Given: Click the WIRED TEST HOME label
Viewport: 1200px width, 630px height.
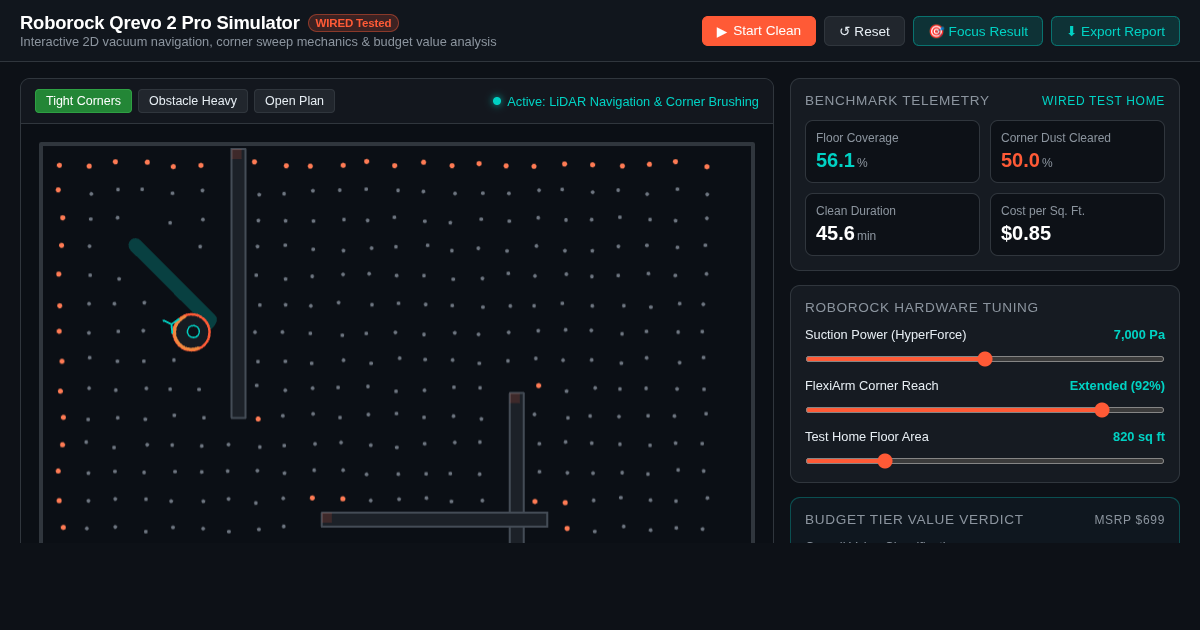Looking at the screenshot, I should [x=1103, y=101].
